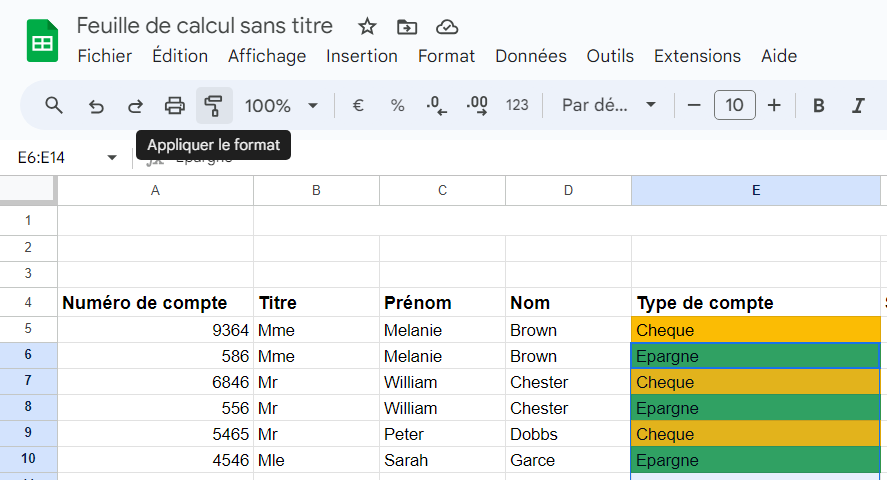Select cell containing 586

click(155, 356)
